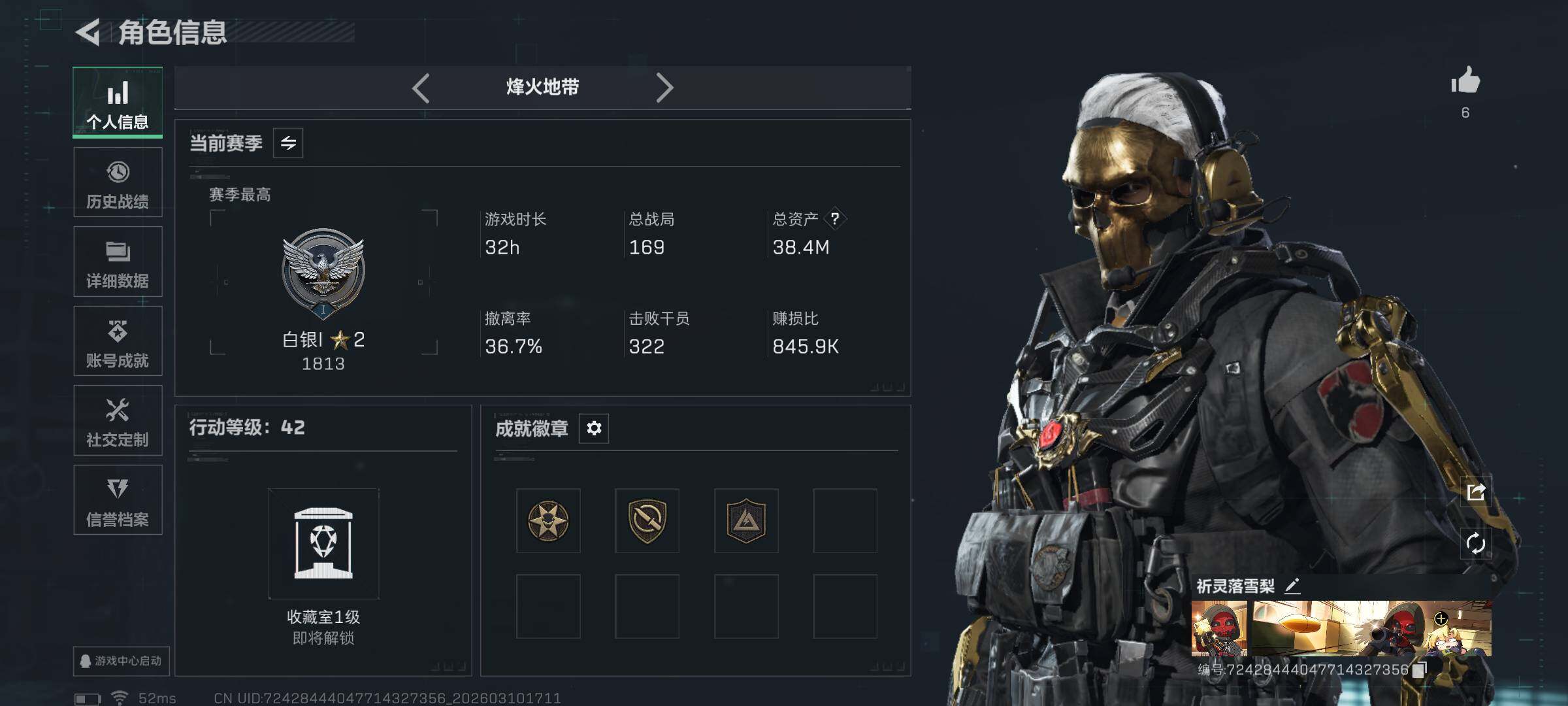Go back from 角色信息 screen
This screenshot has width=1568, height=706.
pyautogui.click(x=88, y=32)
